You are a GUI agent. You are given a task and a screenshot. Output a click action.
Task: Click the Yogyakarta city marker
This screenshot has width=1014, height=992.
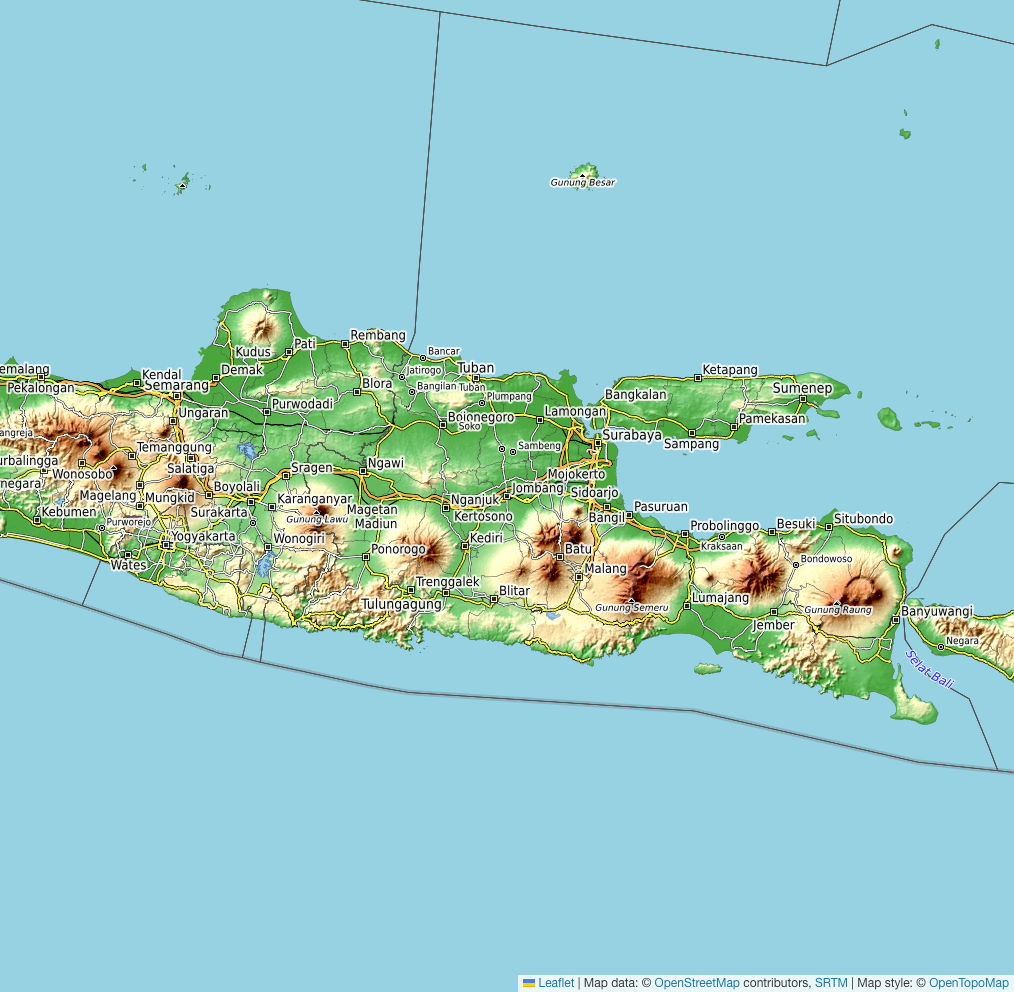(x=165, y=544)
